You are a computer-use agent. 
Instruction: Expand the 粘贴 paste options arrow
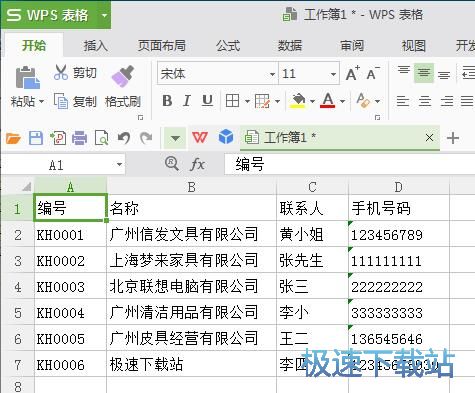click(x=41, y=101)
